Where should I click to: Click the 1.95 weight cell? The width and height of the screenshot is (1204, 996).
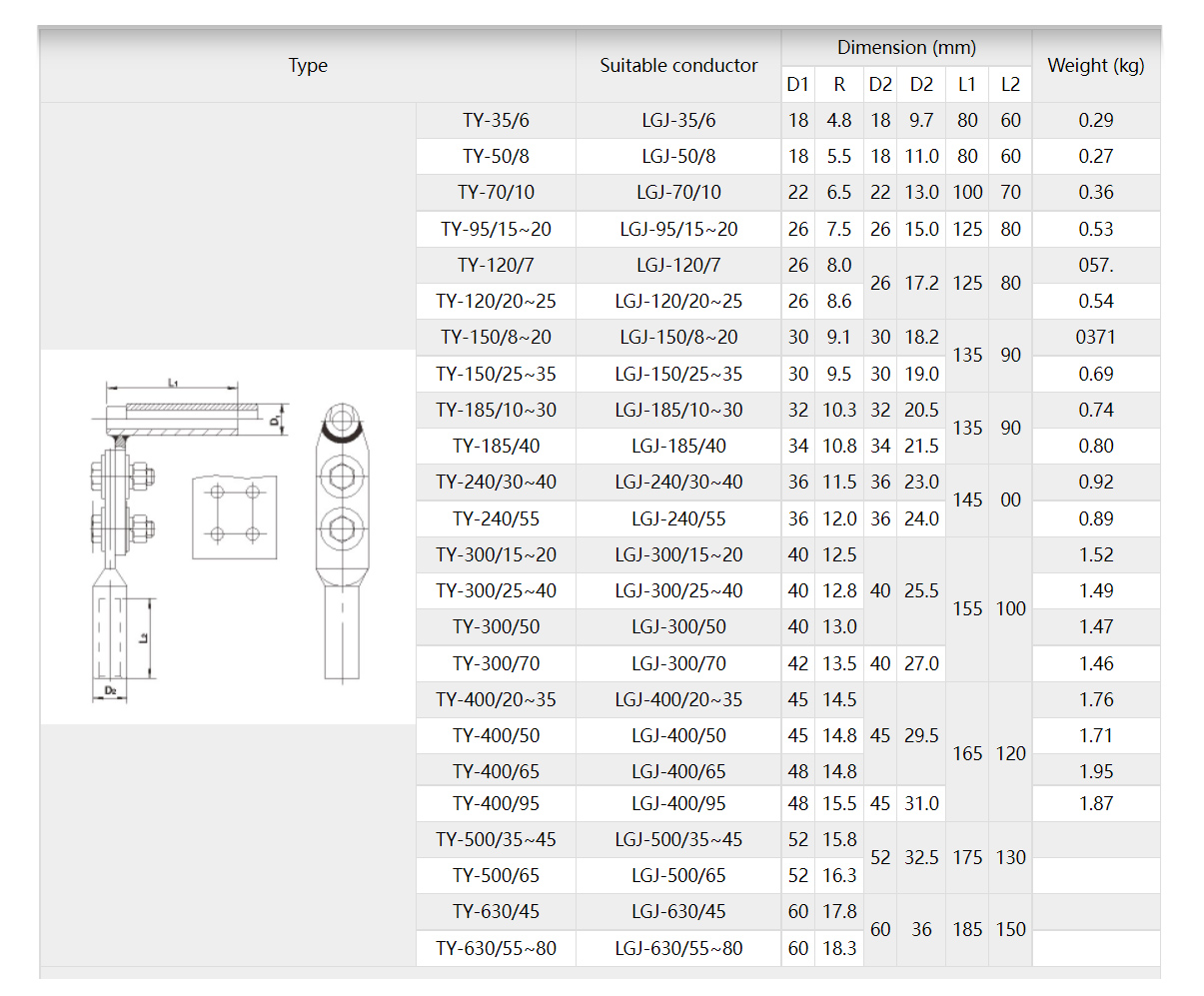[x=1096, y=771]
